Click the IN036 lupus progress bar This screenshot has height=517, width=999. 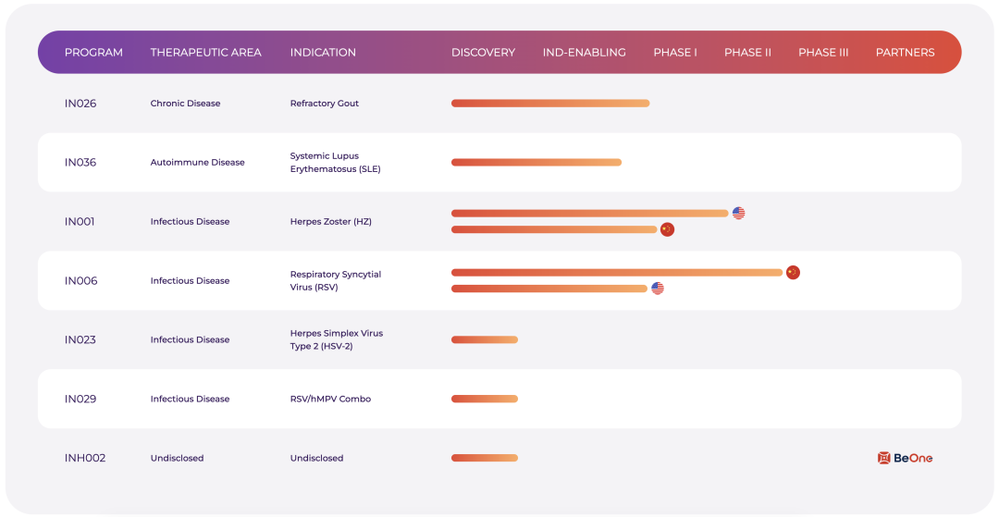pyautogui.click(x=536, y=162)
